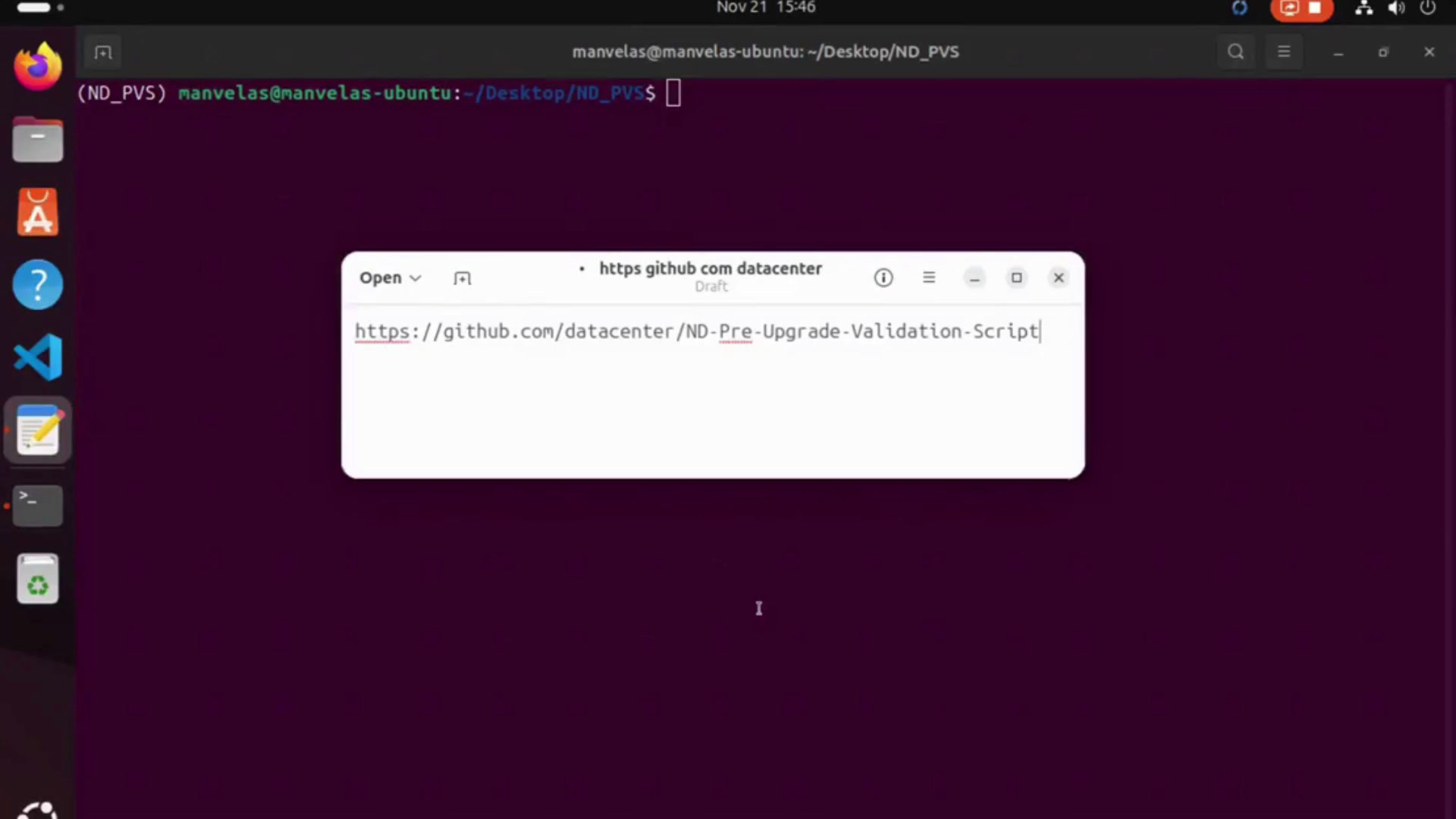1456x819 pixels.
Task: Launch Visual Studio Code from dock
Action: tap(37, 357)
